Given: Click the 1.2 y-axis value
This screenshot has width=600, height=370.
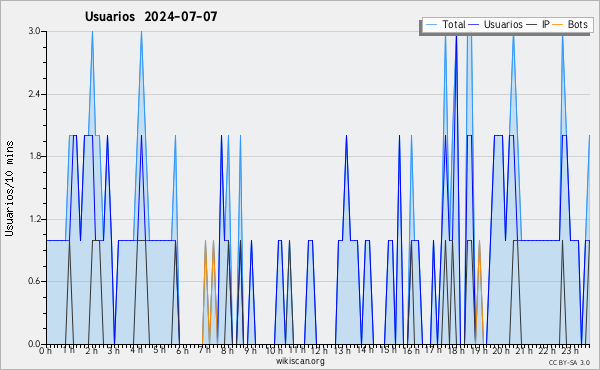Looking at the screenshot, I should [x=34, y=219].
